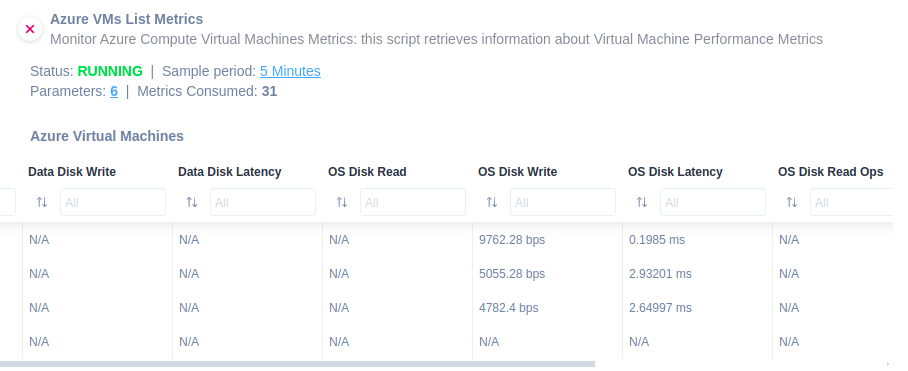Screen dimensions: 908x371
Task: Click the RUNNING status text
Action: 110,71
